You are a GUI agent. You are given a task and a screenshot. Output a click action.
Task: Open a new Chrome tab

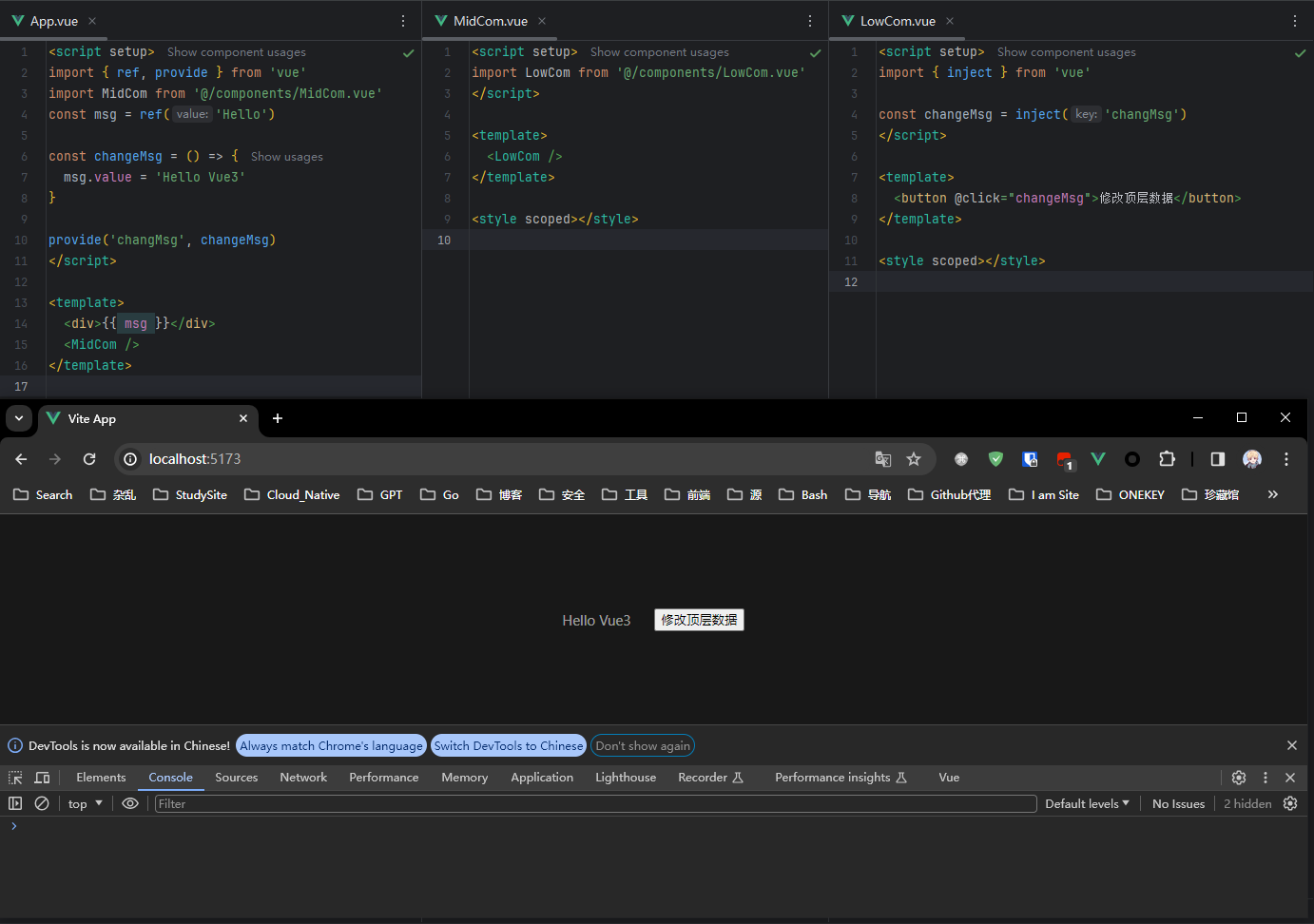278,418
